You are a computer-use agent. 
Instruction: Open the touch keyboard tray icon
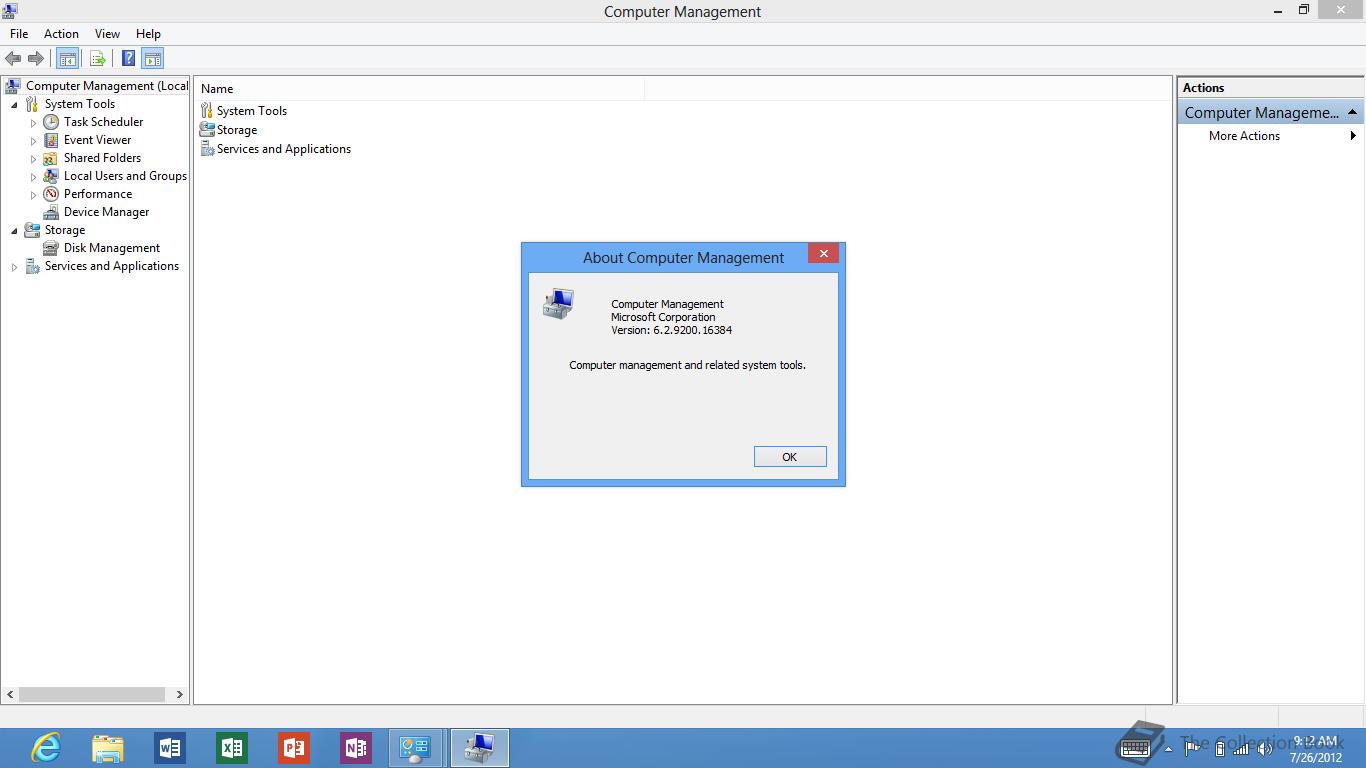(1135, 748)
